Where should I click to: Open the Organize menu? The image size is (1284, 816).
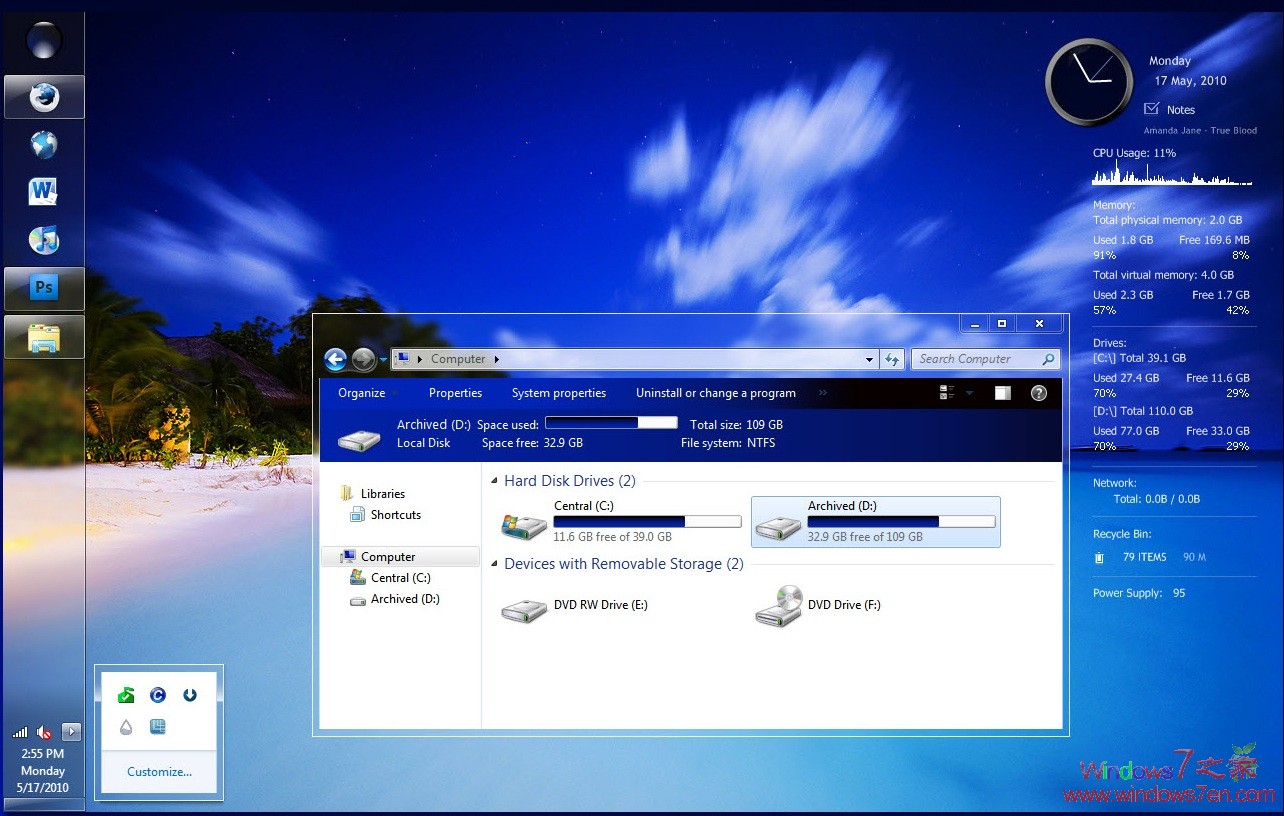point(361,393)
